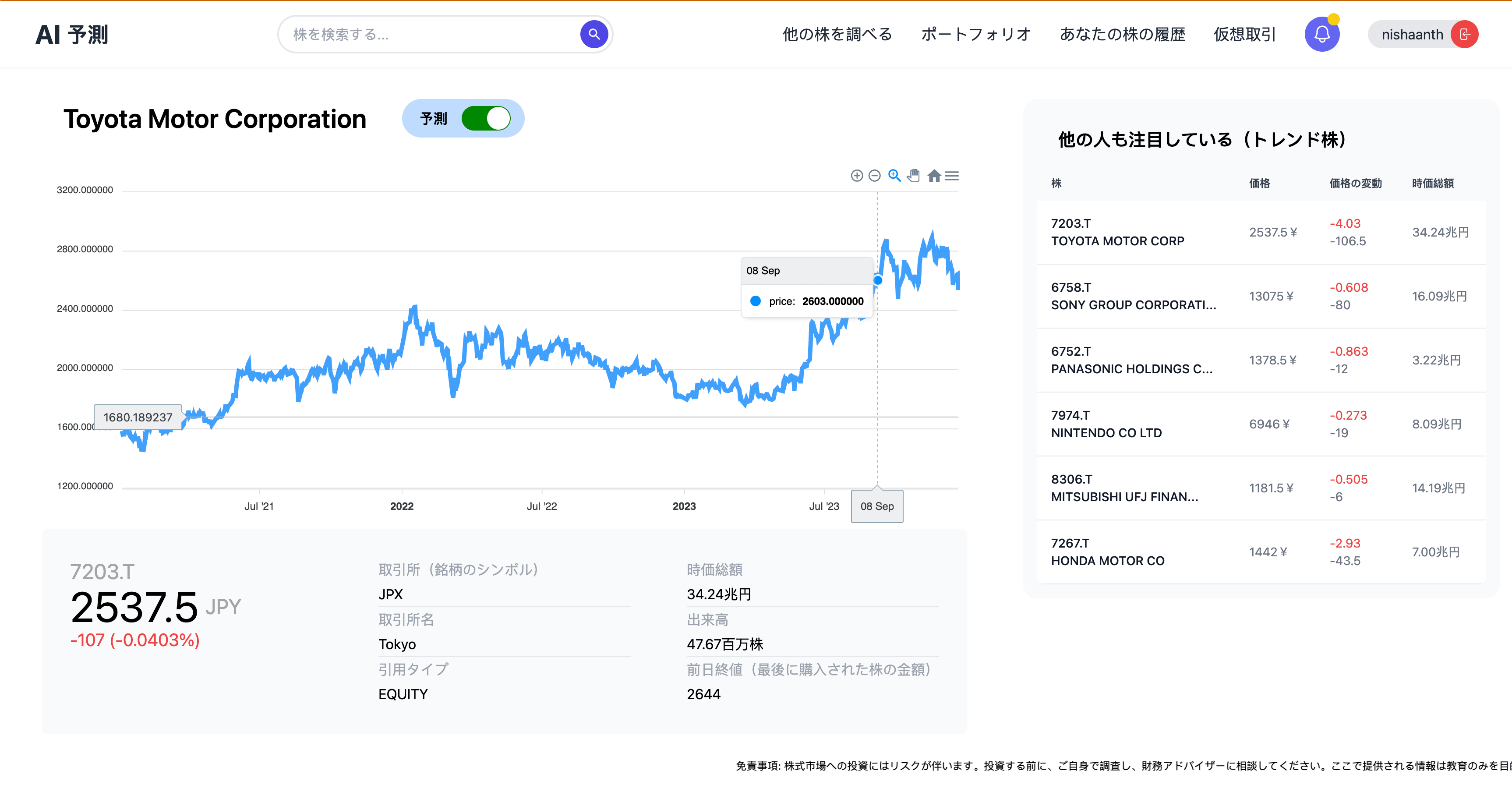1512x792 pixels.
Task: Select the hand panning tool
Action: 913,176
